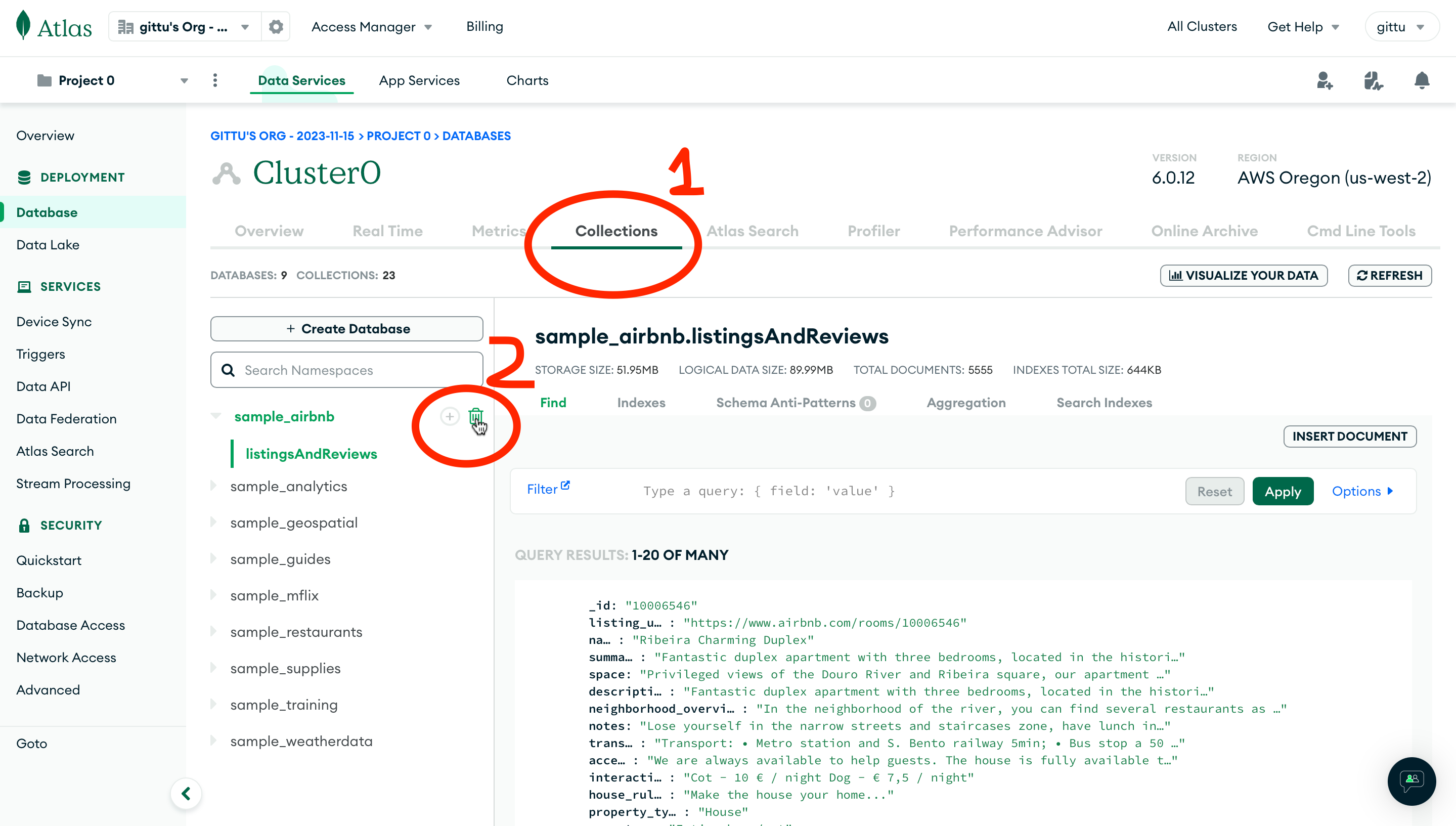
Task: Expand the sample_analytics database
Action: tap(214, 486)
